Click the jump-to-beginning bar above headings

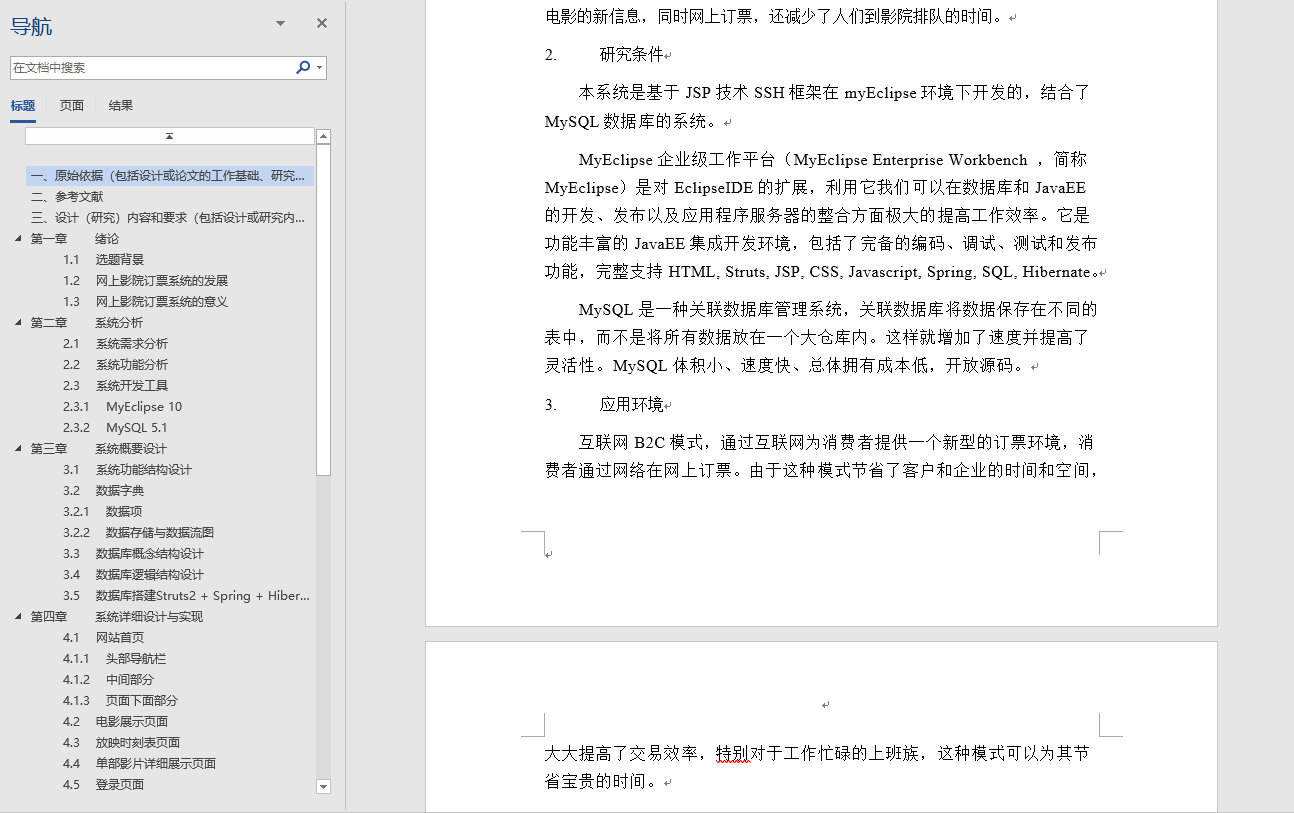(170, 136)
